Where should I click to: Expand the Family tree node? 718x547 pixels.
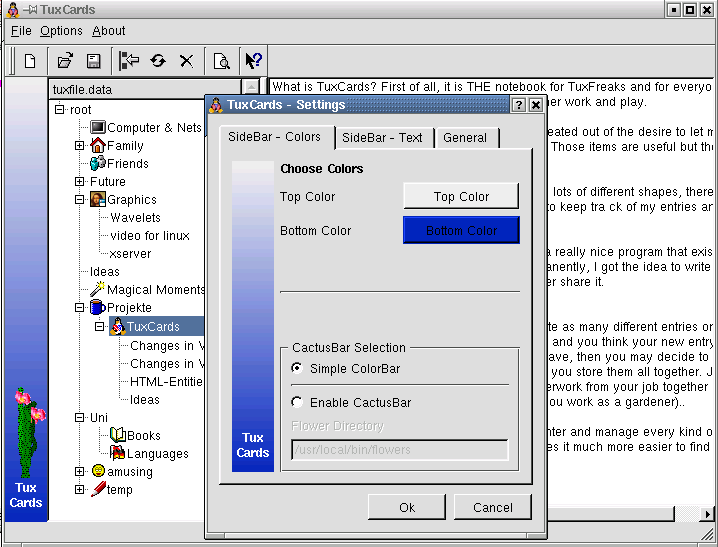(x=79, y=145)
